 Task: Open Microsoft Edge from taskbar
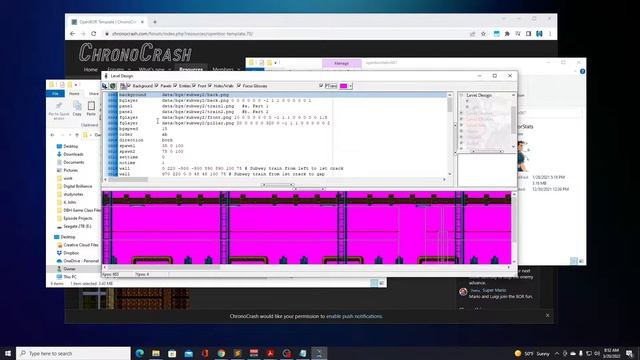click(140, 353)
